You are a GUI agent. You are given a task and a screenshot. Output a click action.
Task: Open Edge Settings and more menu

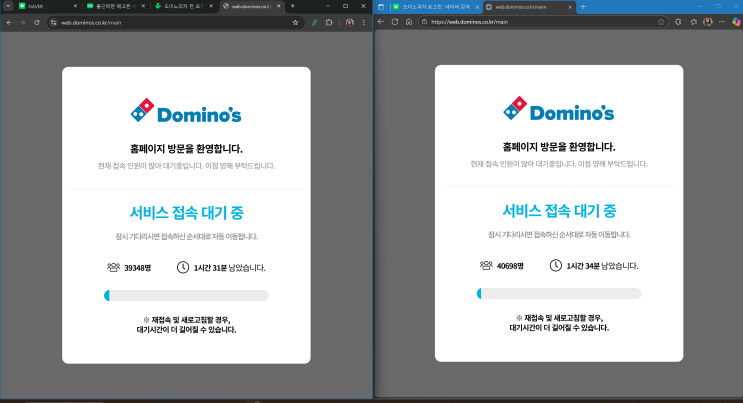pyautogui.click(x=722, y=22)
